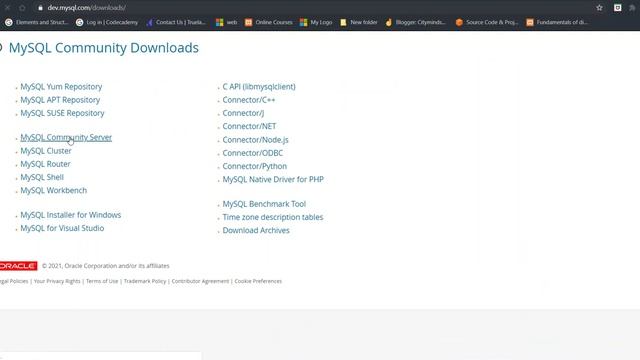640x360 pixels.
Task: Open the MySQL Workbench link
Action: (x=53, y=190)
